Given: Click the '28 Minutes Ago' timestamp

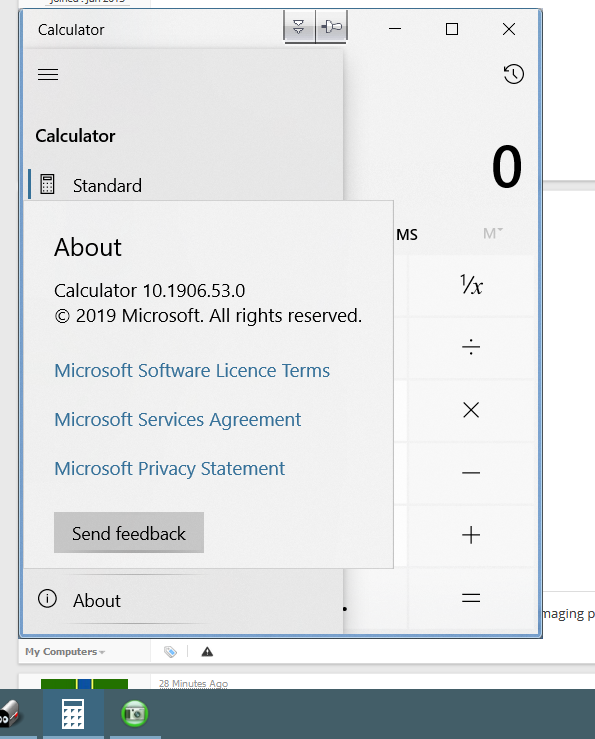Looking at the screenshot, I should 193,683.
